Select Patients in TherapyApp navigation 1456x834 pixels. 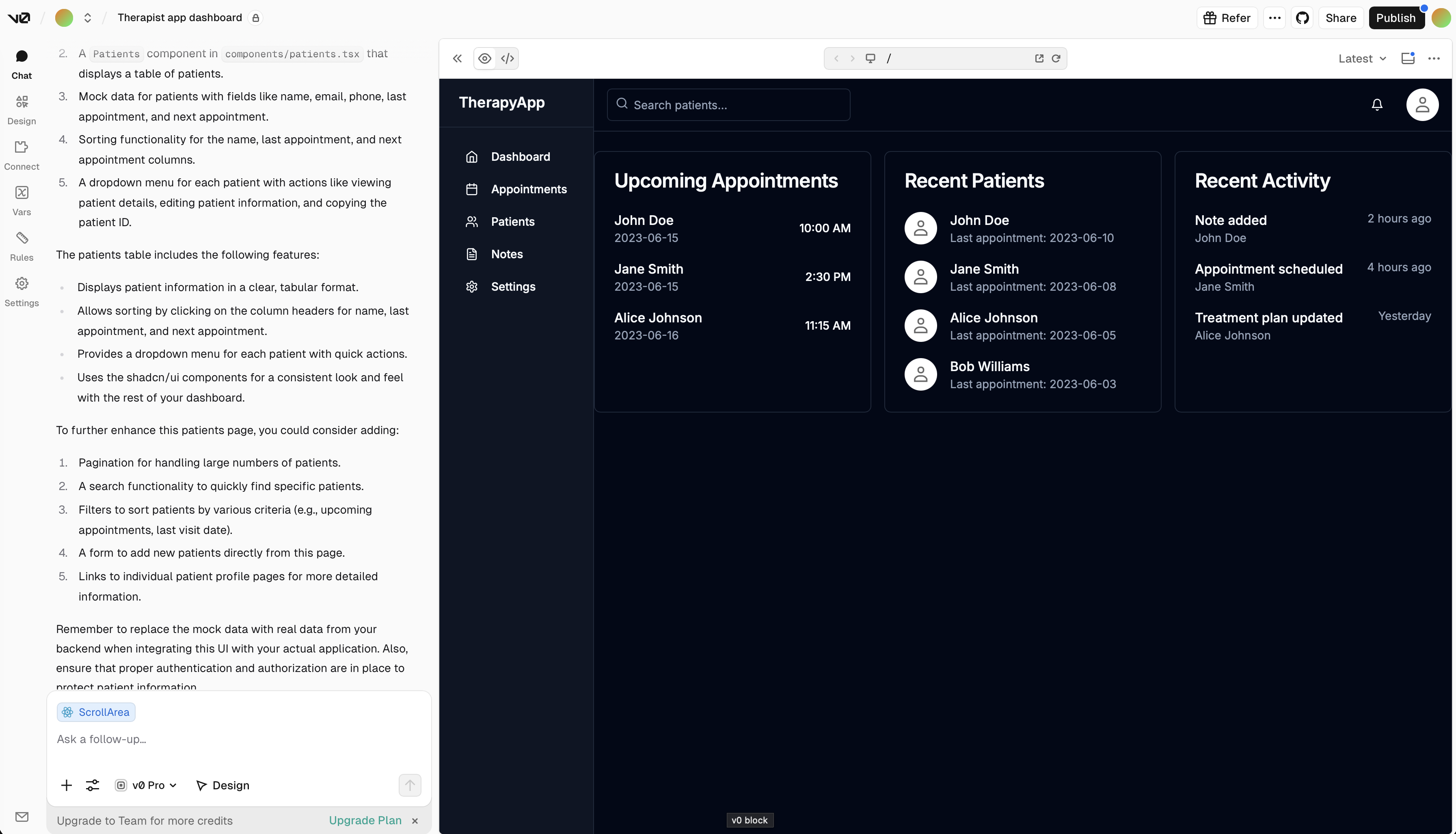tap(512, 222)
